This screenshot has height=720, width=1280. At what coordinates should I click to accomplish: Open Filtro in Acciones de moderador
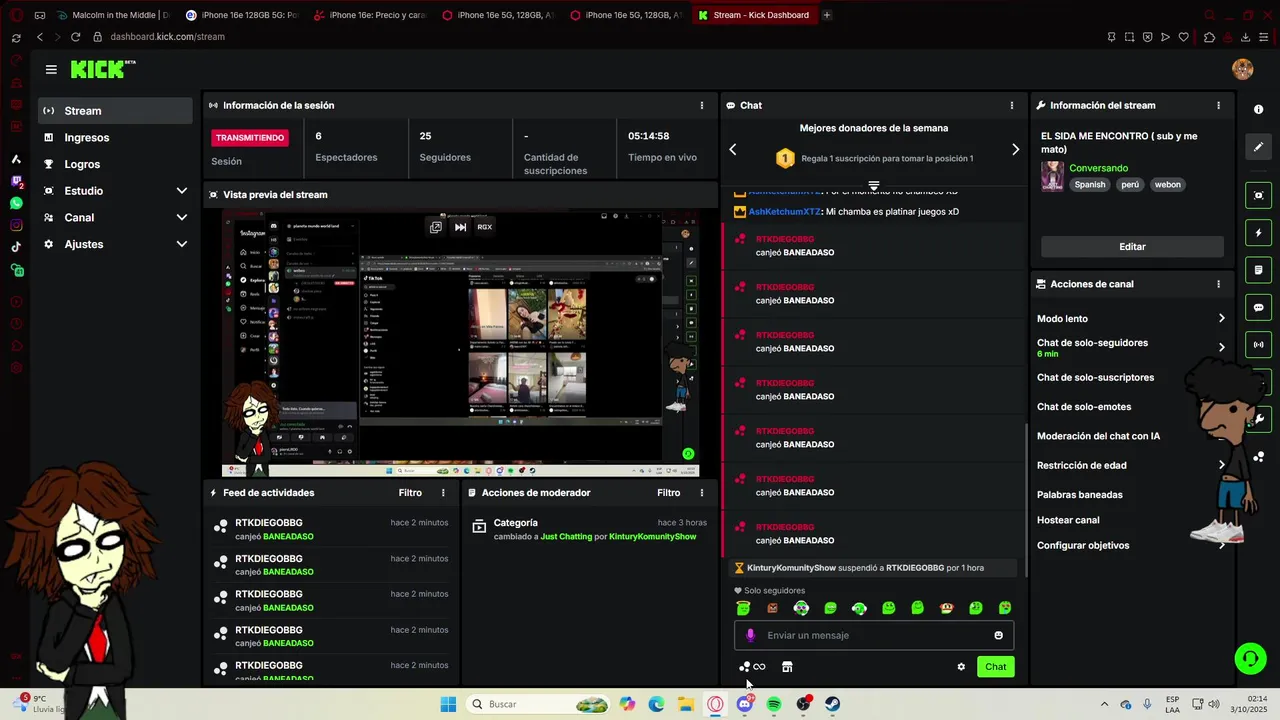pos(669,493)
